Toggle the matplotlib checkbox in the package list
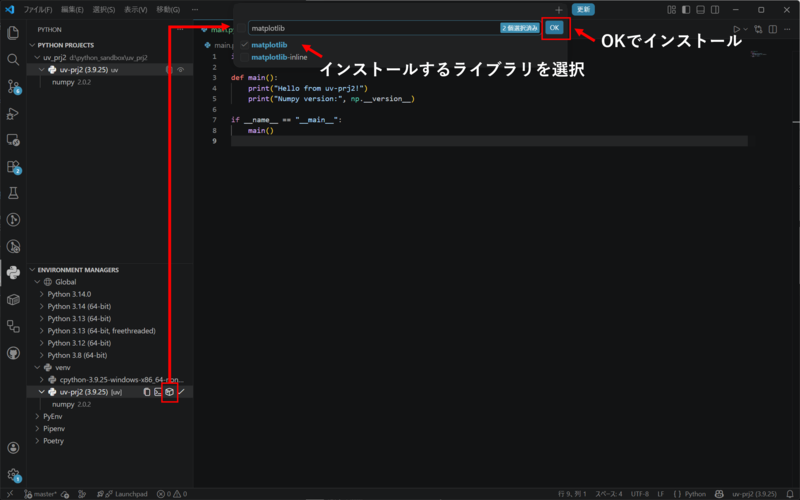This screenshot has height=500, width=800. pos(244,45)
